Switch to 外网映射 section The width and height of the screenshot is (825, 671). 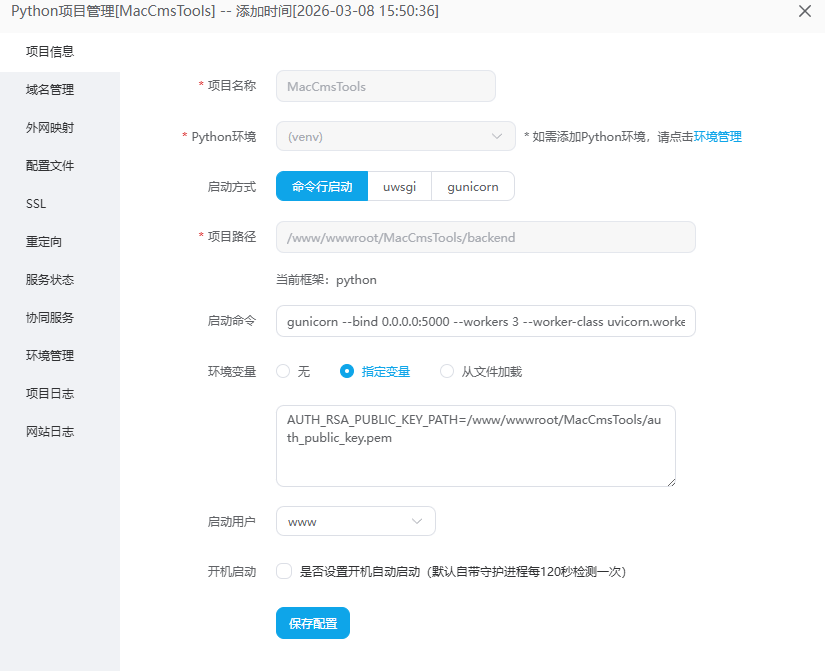50,128
